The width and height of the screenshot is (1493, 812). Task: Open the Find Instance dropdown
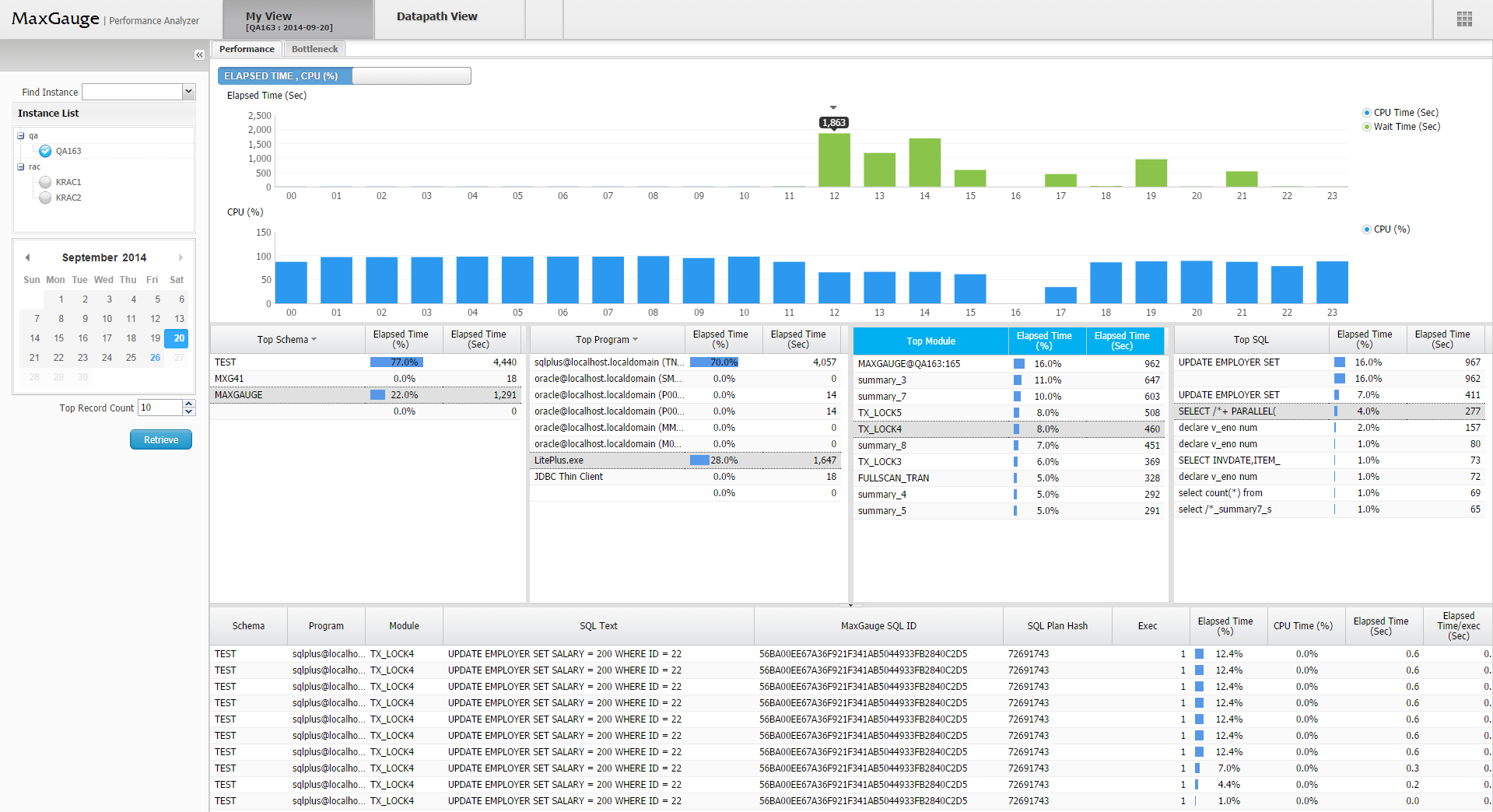tap(188, 92)
